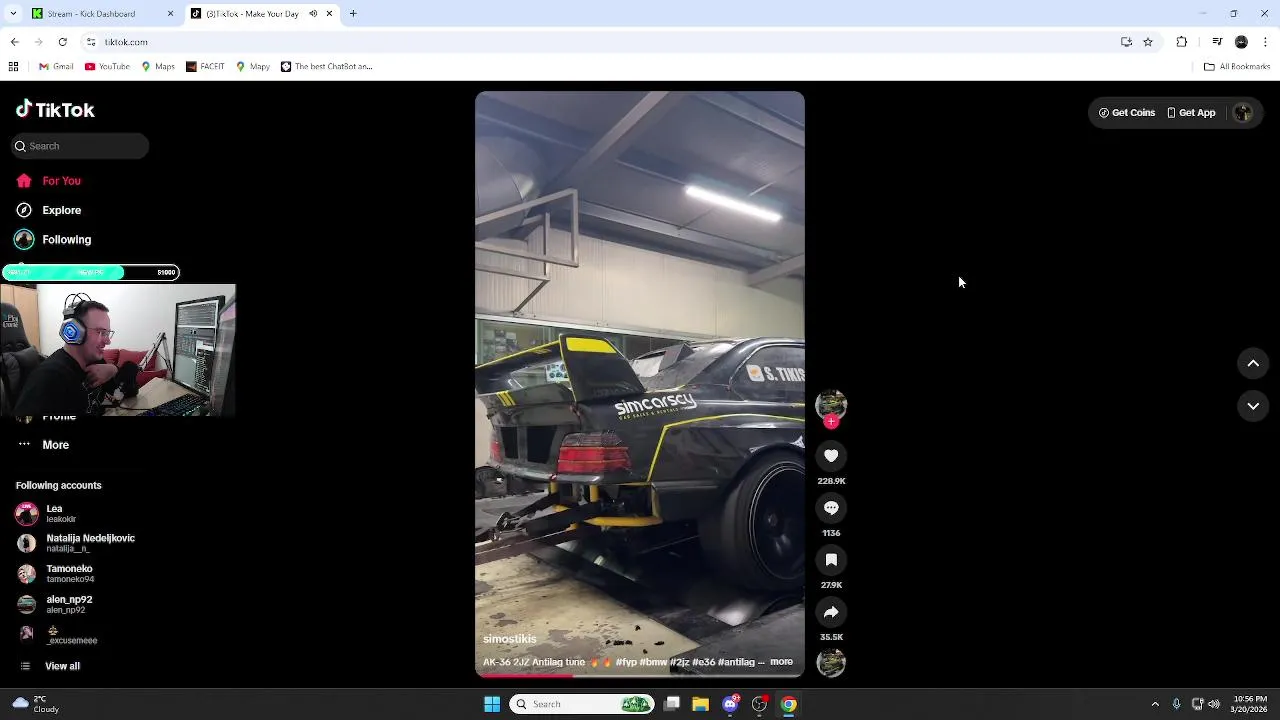The image size is (1280, 720).
Task: Click the Windows taskbar search box
Action: (x=582, y=704)
